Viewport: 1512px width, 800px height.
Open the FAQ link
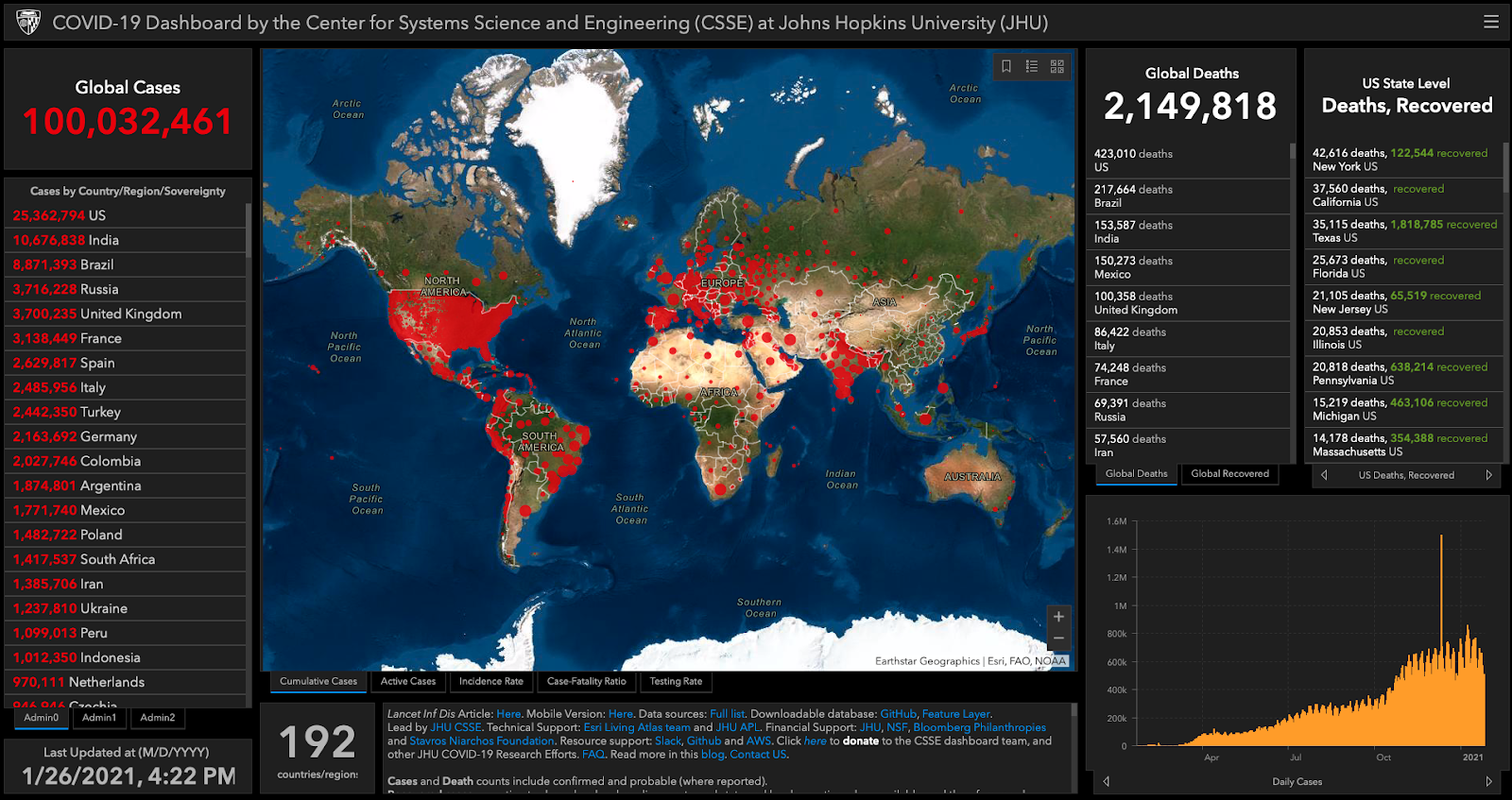click(x=593, y=754)
